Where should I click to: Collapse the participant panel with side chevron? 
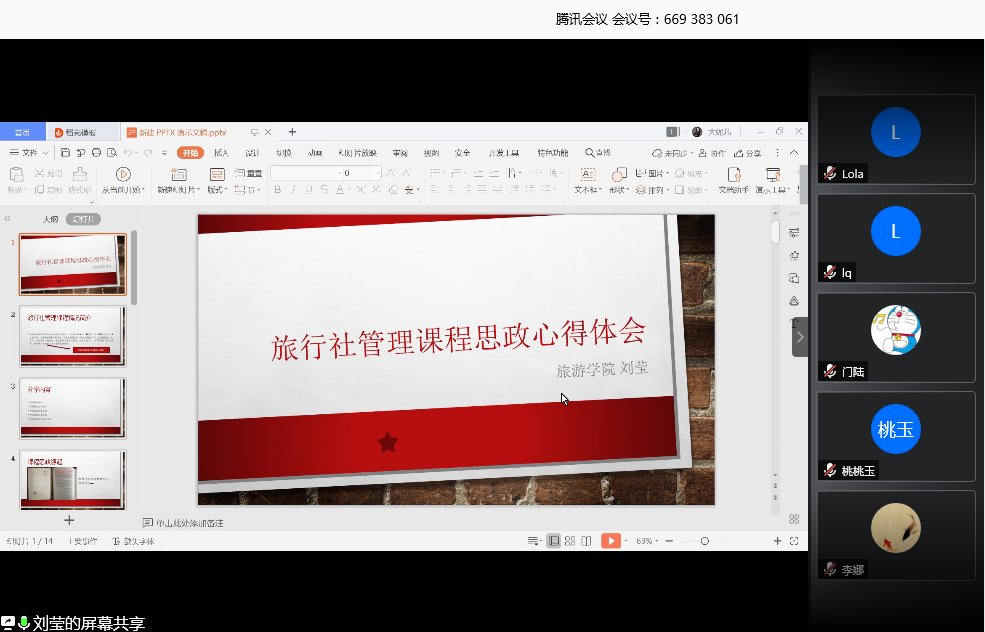tap(799, 337)
